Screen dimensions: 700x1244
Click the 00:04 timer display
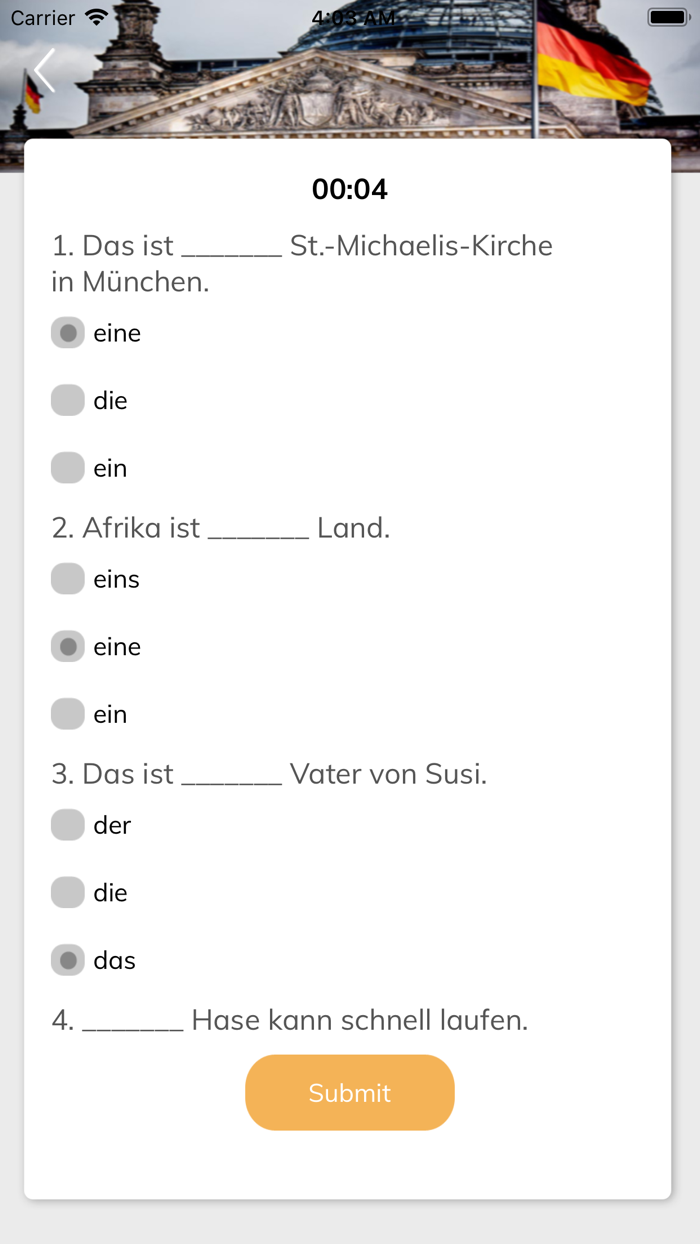point(350,188)
